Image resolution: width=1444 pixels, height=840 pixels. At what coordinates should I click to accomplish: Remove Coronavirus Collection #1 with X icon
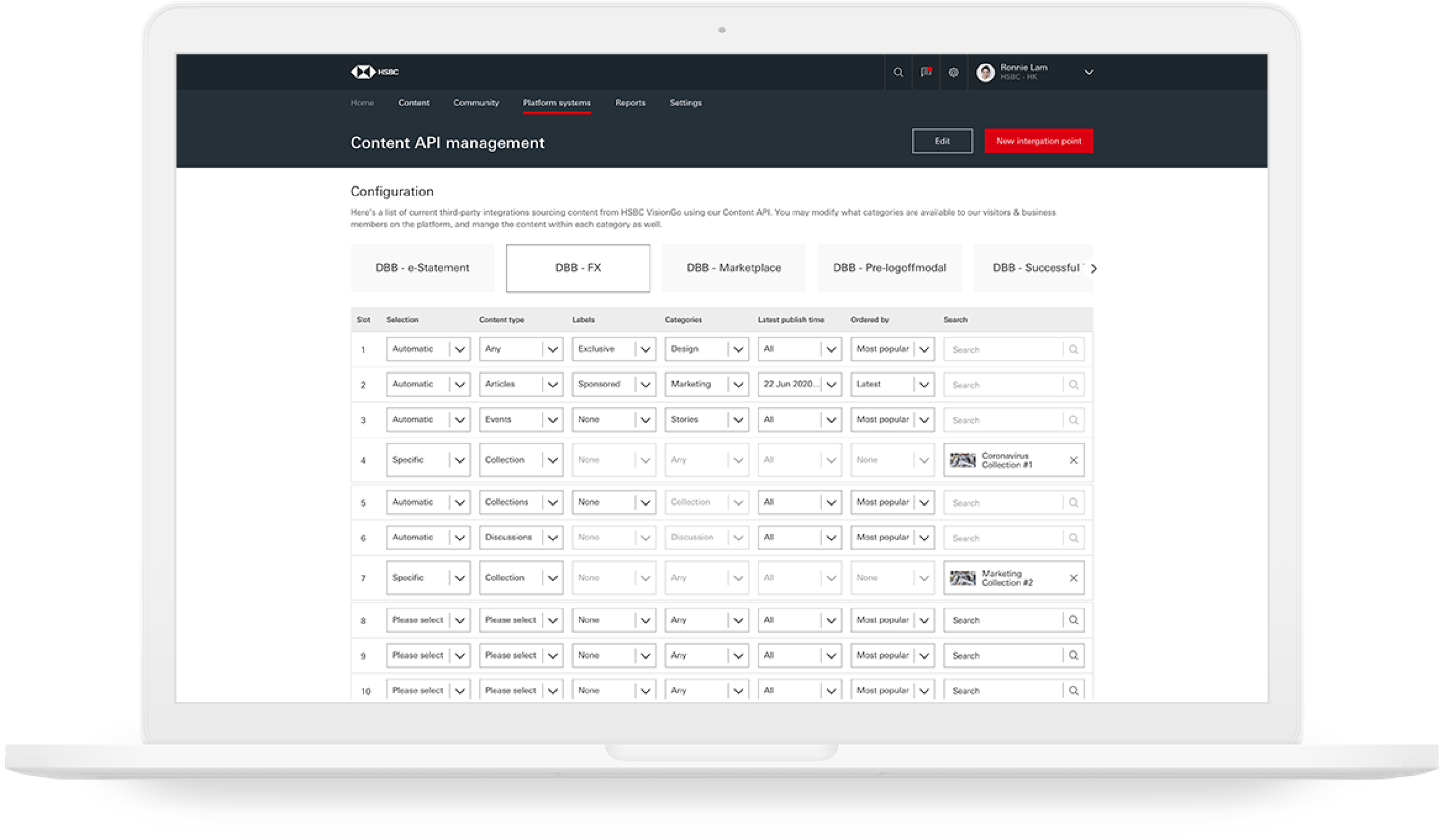pos(1073,460)
